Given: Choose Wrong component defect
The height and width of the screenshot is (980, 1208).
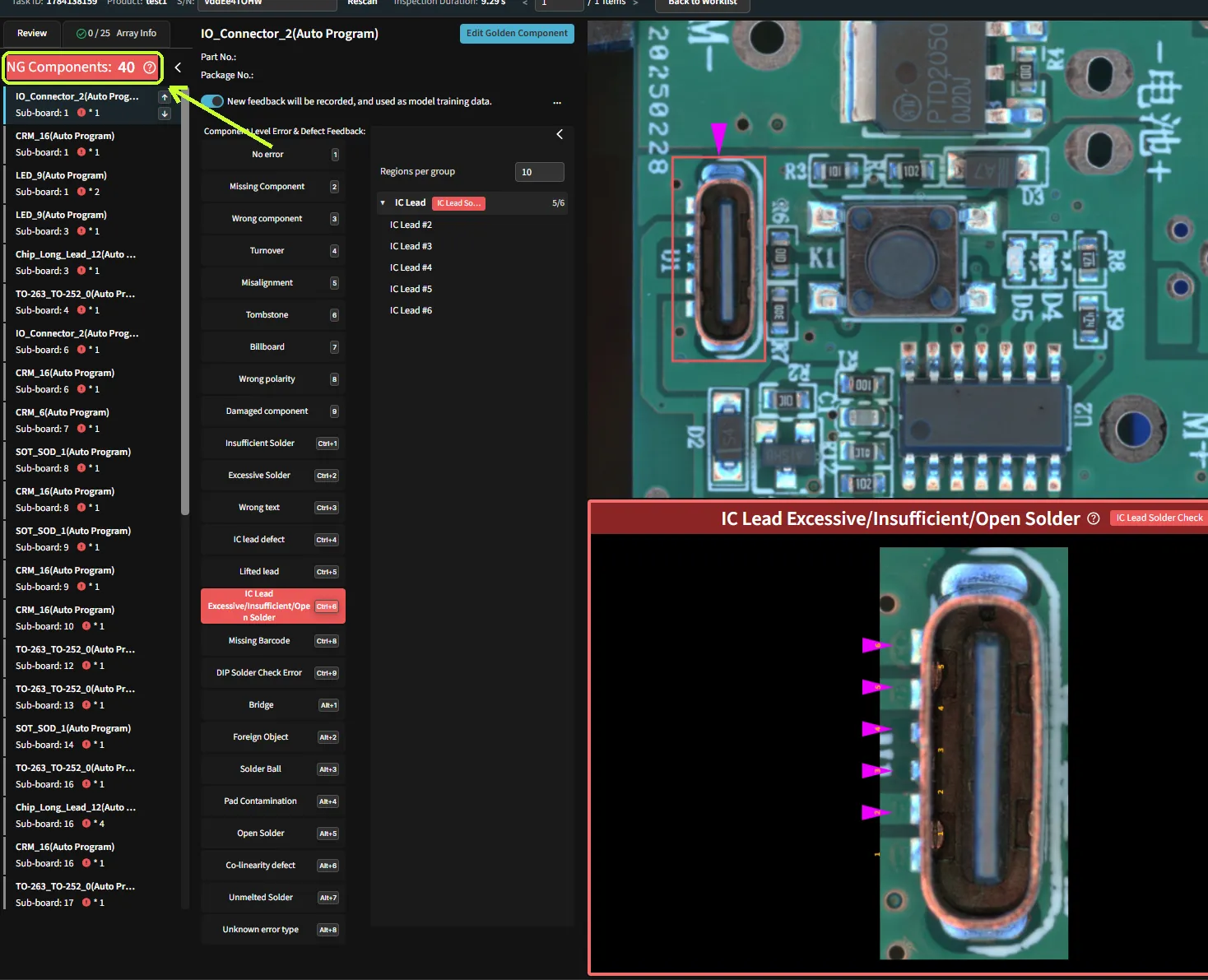Looking at the screenshot, I should pos(273,219).
